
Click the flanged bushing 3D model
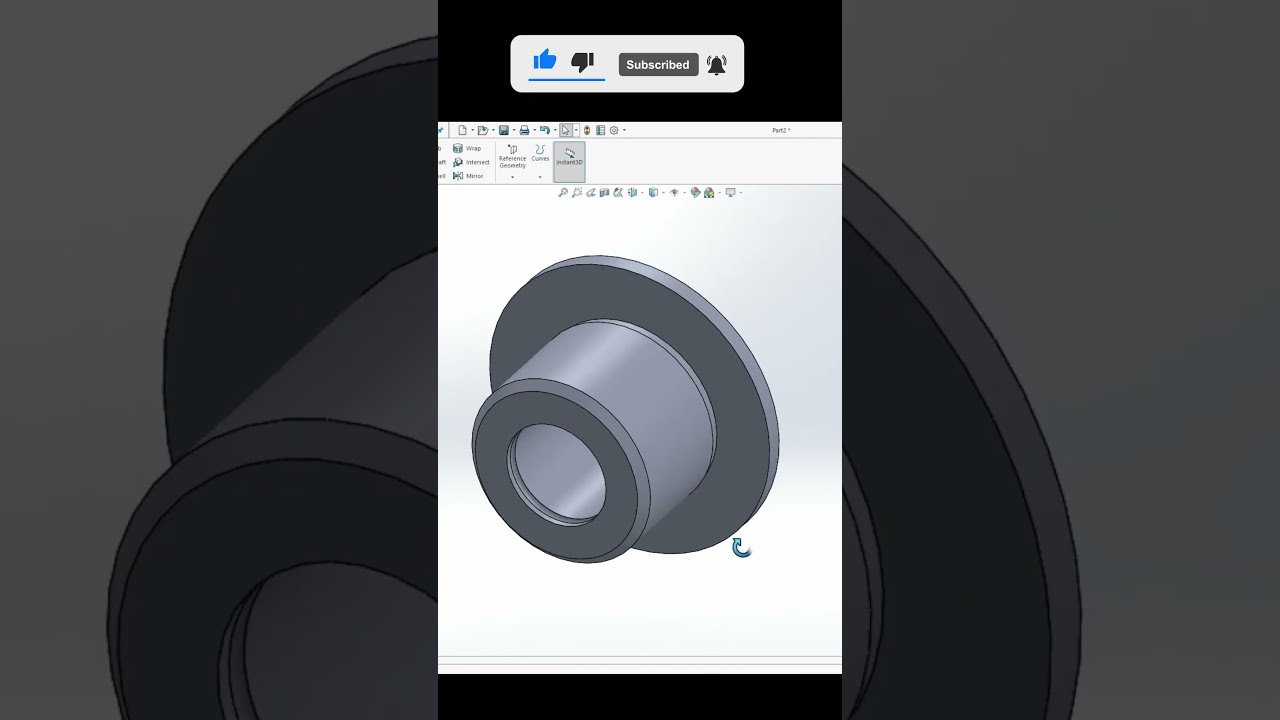coord(625,408)
